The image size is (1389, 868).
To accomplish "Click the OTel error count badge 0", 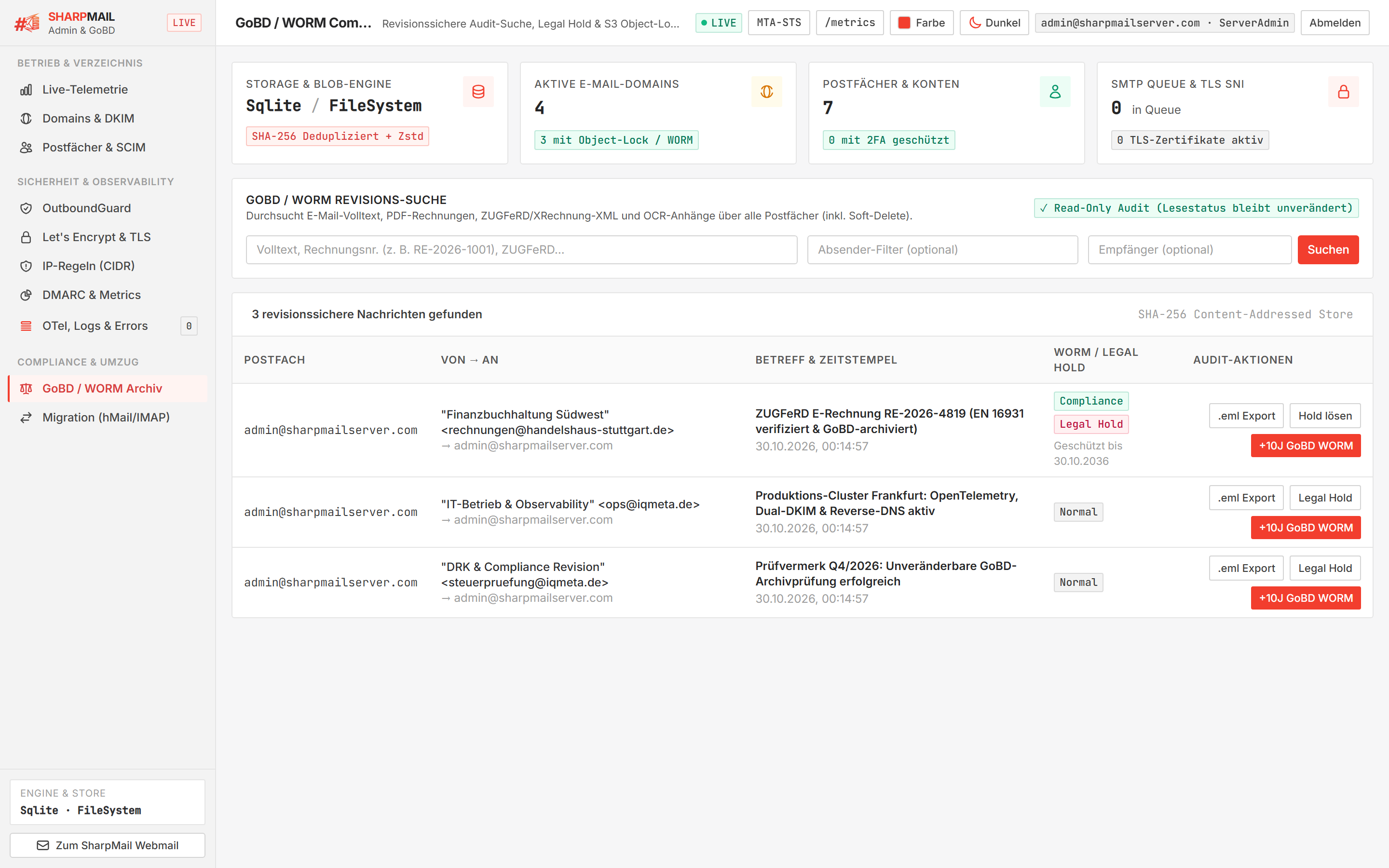I will click(189, 326).
